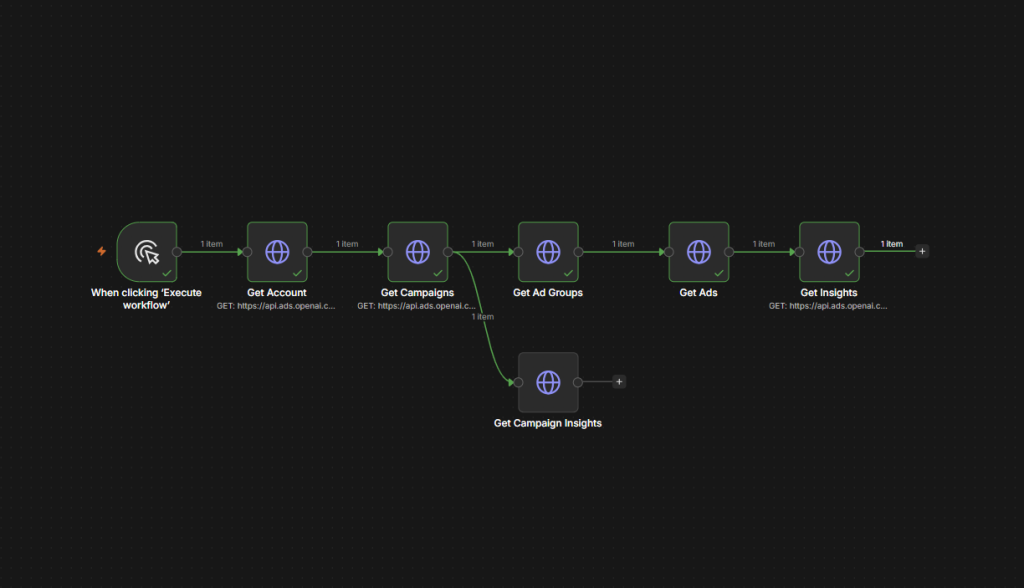Click the input connector of Get Insights
1024x588 pixels.
click(x=800, y=252)
